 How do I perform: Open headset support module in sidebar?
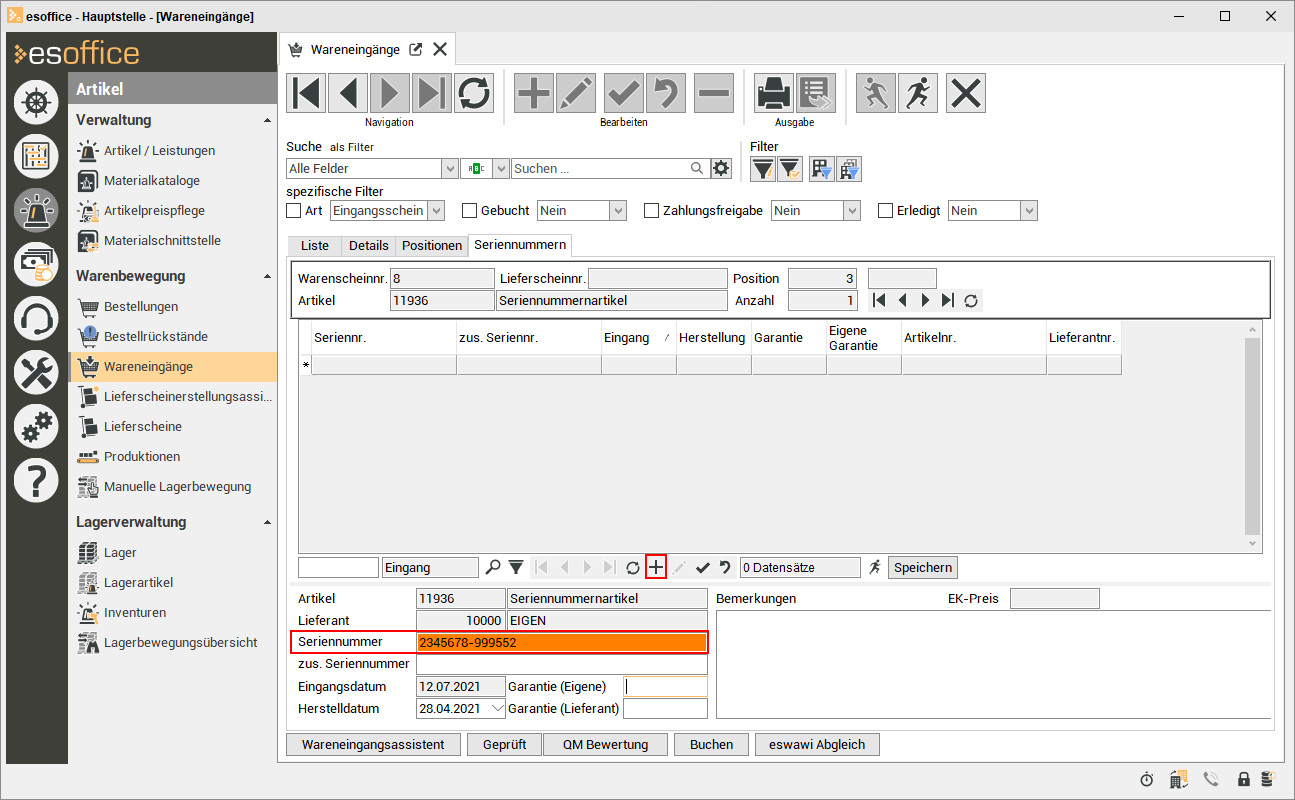[x=36, y=318]
